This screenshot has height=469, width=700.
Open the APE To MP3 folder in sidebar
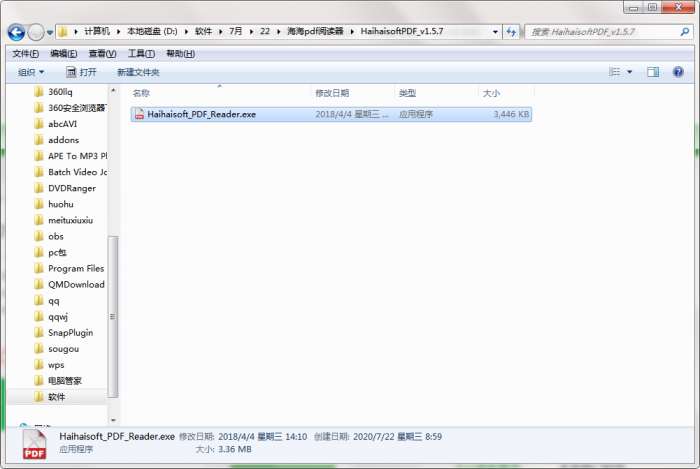(71, 156)
